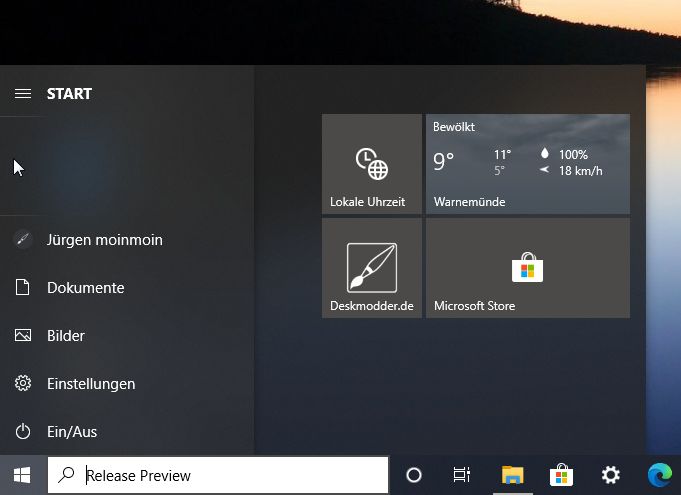
Task: Open Settings gear on the taskbar
Action: pos(610,475)
